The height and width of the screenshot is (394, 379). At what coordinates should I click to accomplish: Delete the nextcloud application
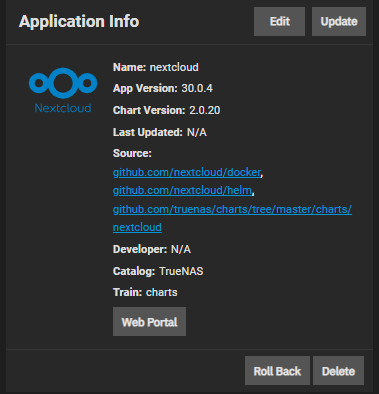click(338, 371)
